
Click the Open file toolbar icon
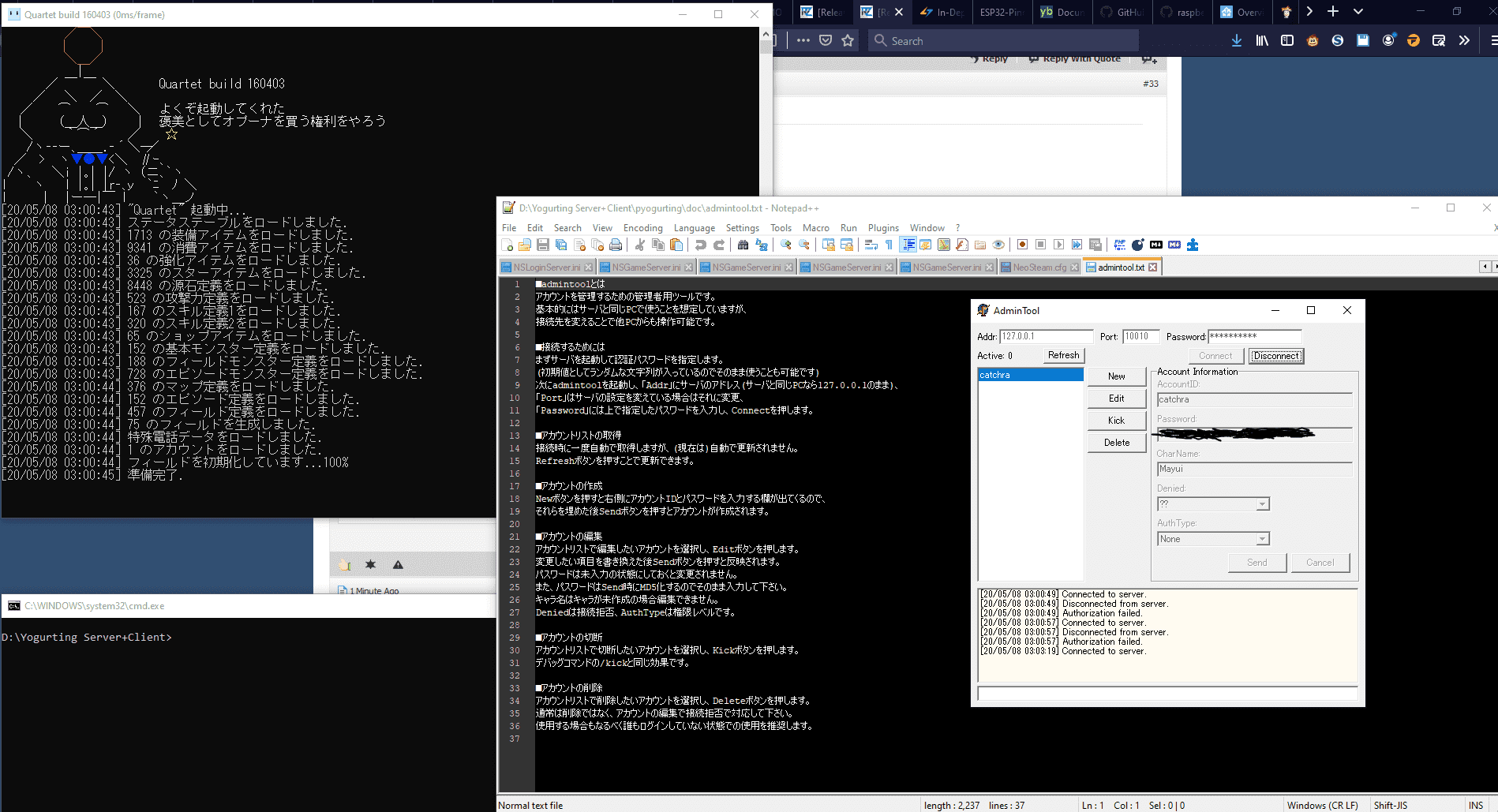pyautogui.click(x=525, y=245)
